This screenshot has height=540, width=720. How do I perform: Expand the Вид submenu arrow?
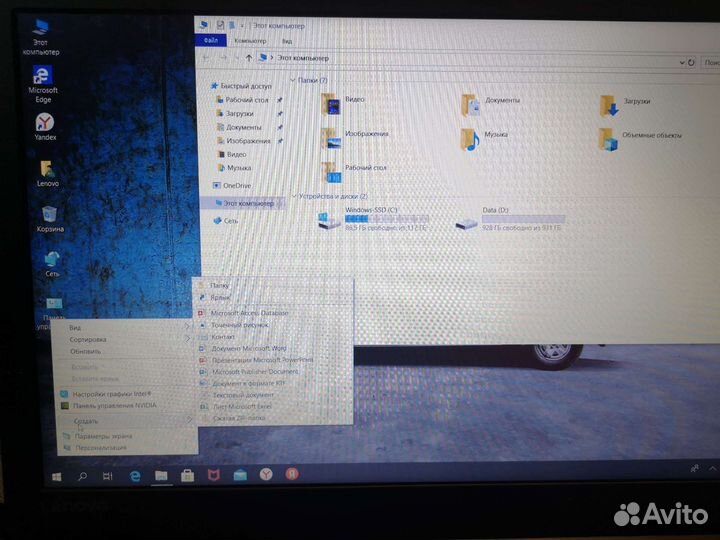click(x=186, y=326)
